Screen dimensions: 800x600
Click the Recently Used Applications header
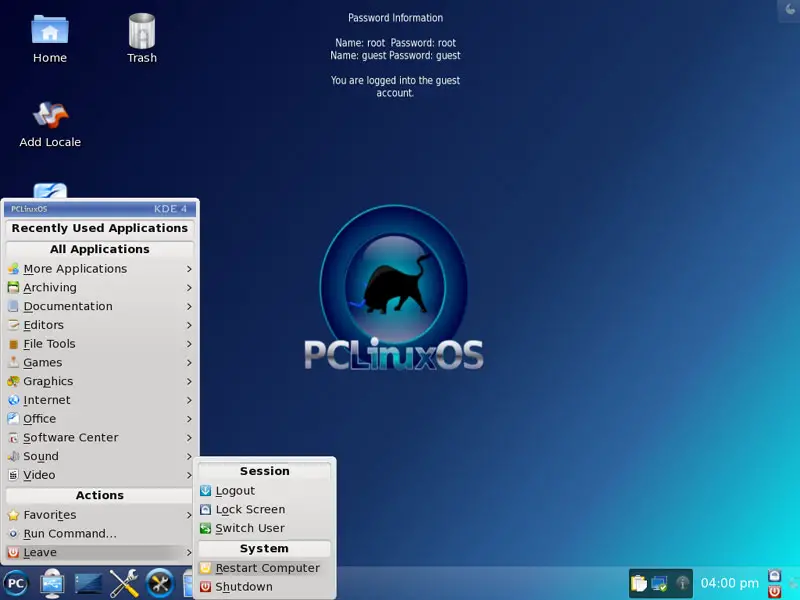click(100, 228)
